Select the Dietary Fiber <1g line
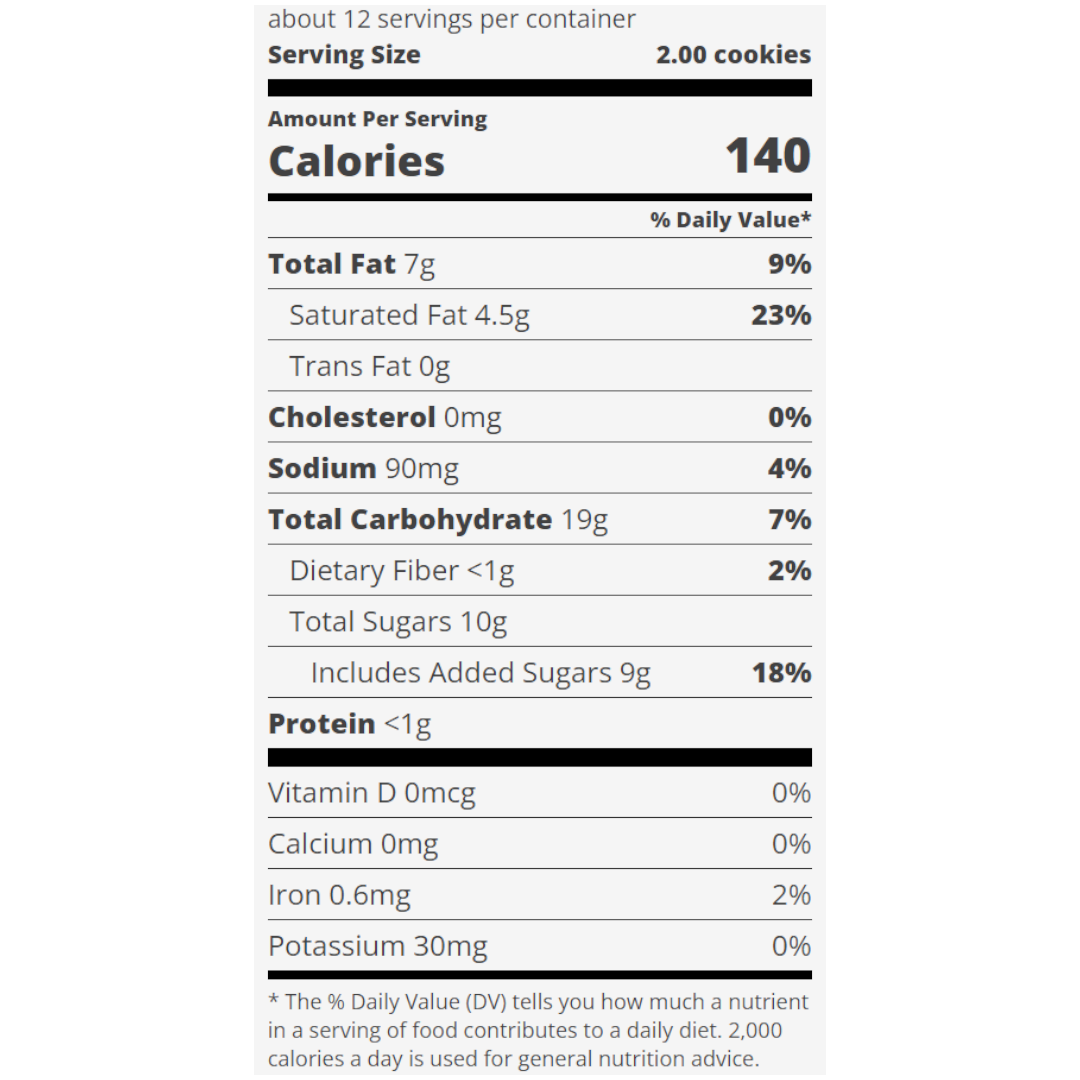This screenshot has height=1080, width=1080. (x=401, y=570)
